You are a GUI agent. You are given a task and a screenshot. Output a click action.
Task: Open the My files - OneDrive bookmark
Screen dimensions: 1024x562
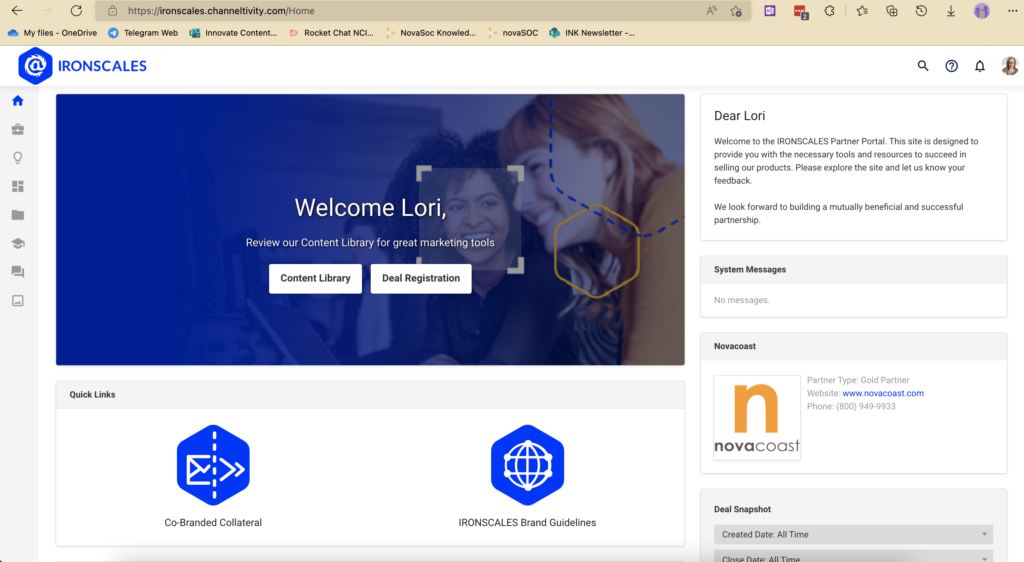52,33
